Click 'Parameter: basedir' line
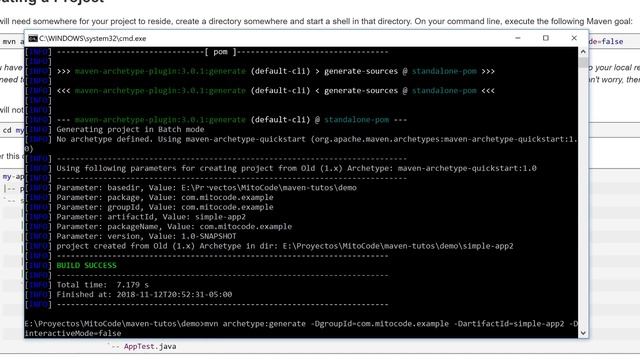640x360 pixels. (x=207, y=188)
